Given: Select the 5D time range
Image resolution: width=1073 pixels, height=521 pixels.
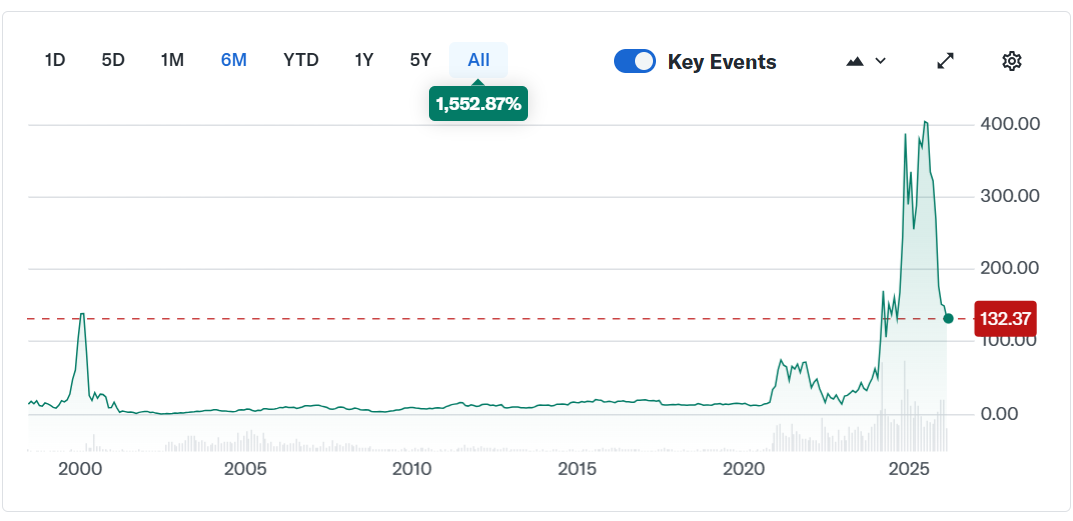Looking at the screenshot, I should click(113, 60).
